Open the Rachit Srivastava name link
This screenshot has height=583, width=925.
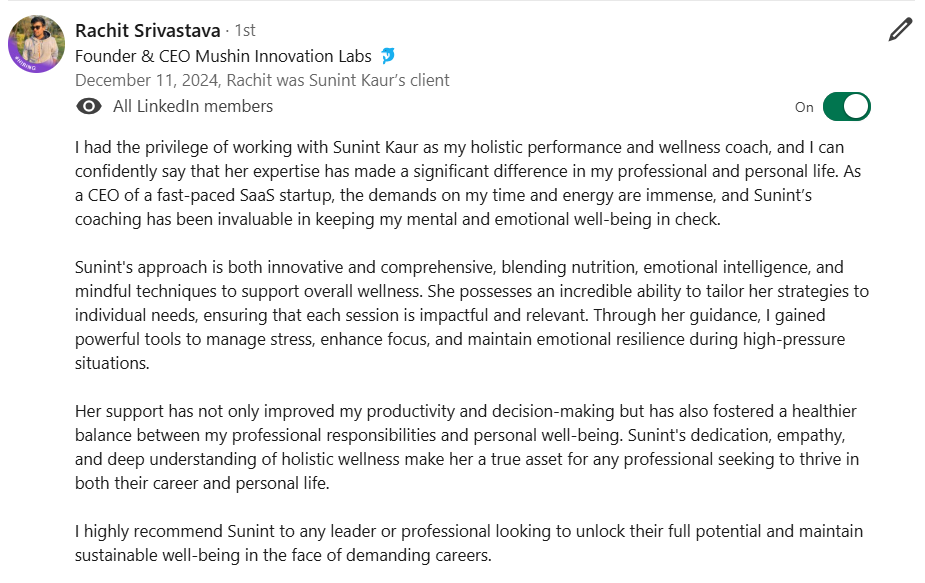click(x=147, y=30)
